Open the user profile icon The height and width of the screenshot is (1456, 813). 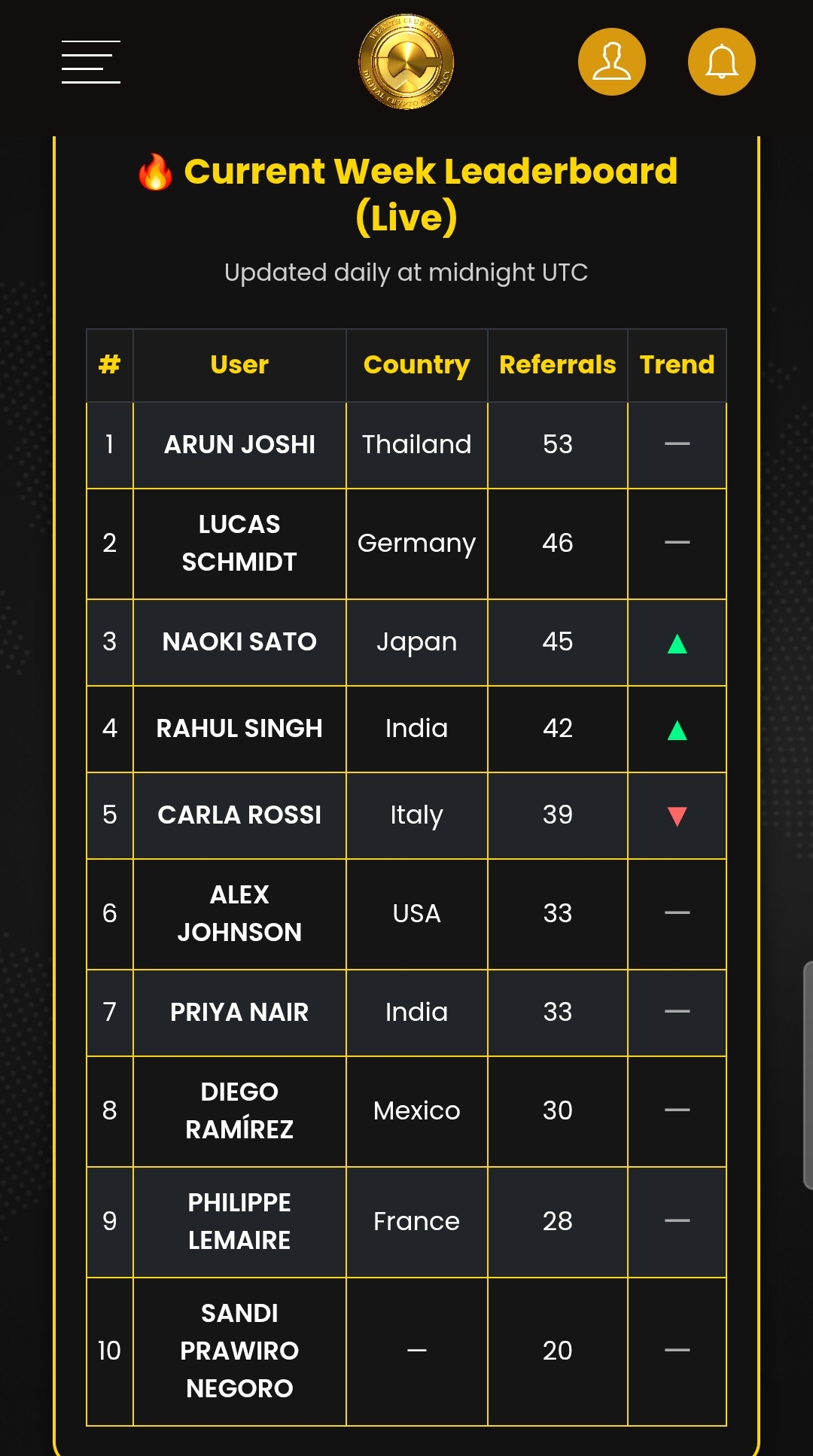click(611, 62)
